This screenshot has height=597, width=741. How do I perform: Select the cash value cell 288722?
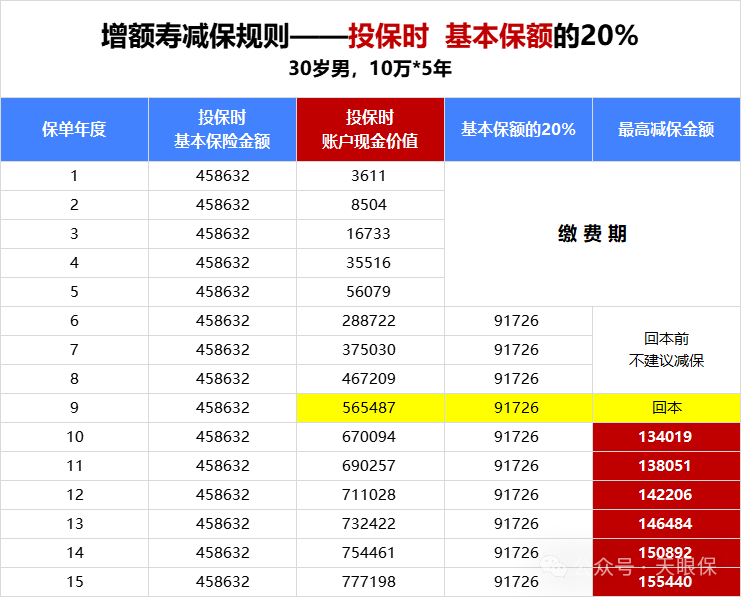pos(370,321)
